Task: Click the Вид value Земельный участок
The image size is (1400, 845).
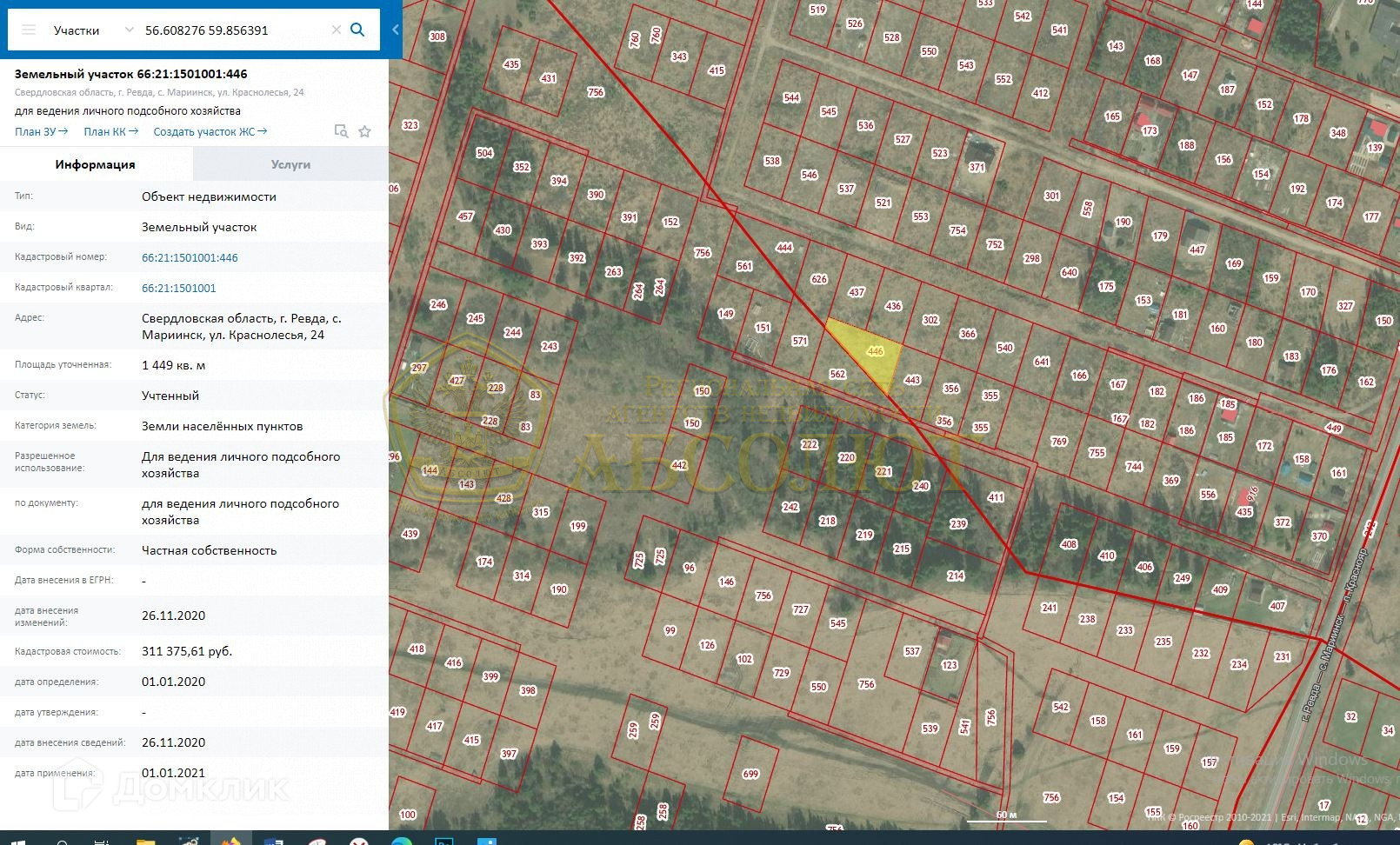Action: (x=199, y=227)
